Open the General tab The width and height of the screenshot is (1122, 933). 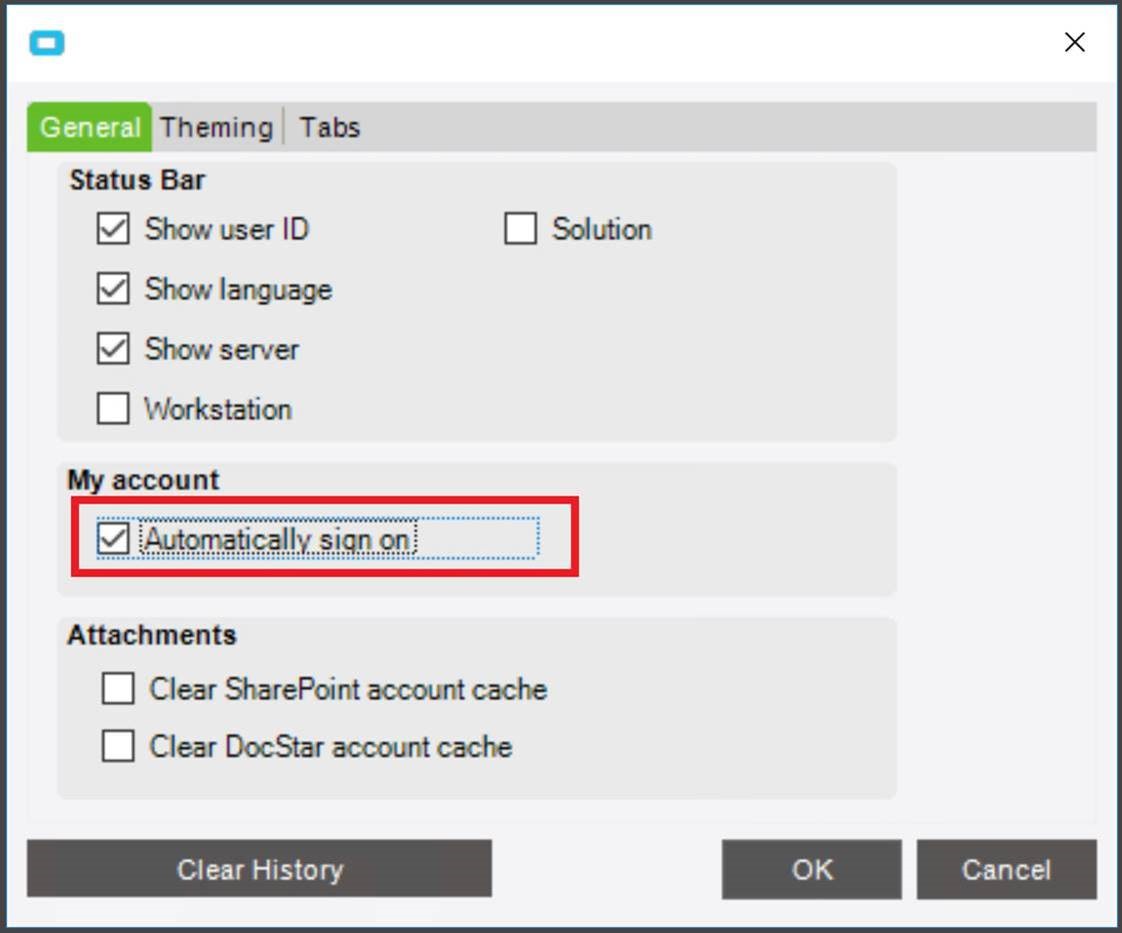click(89, 127)
